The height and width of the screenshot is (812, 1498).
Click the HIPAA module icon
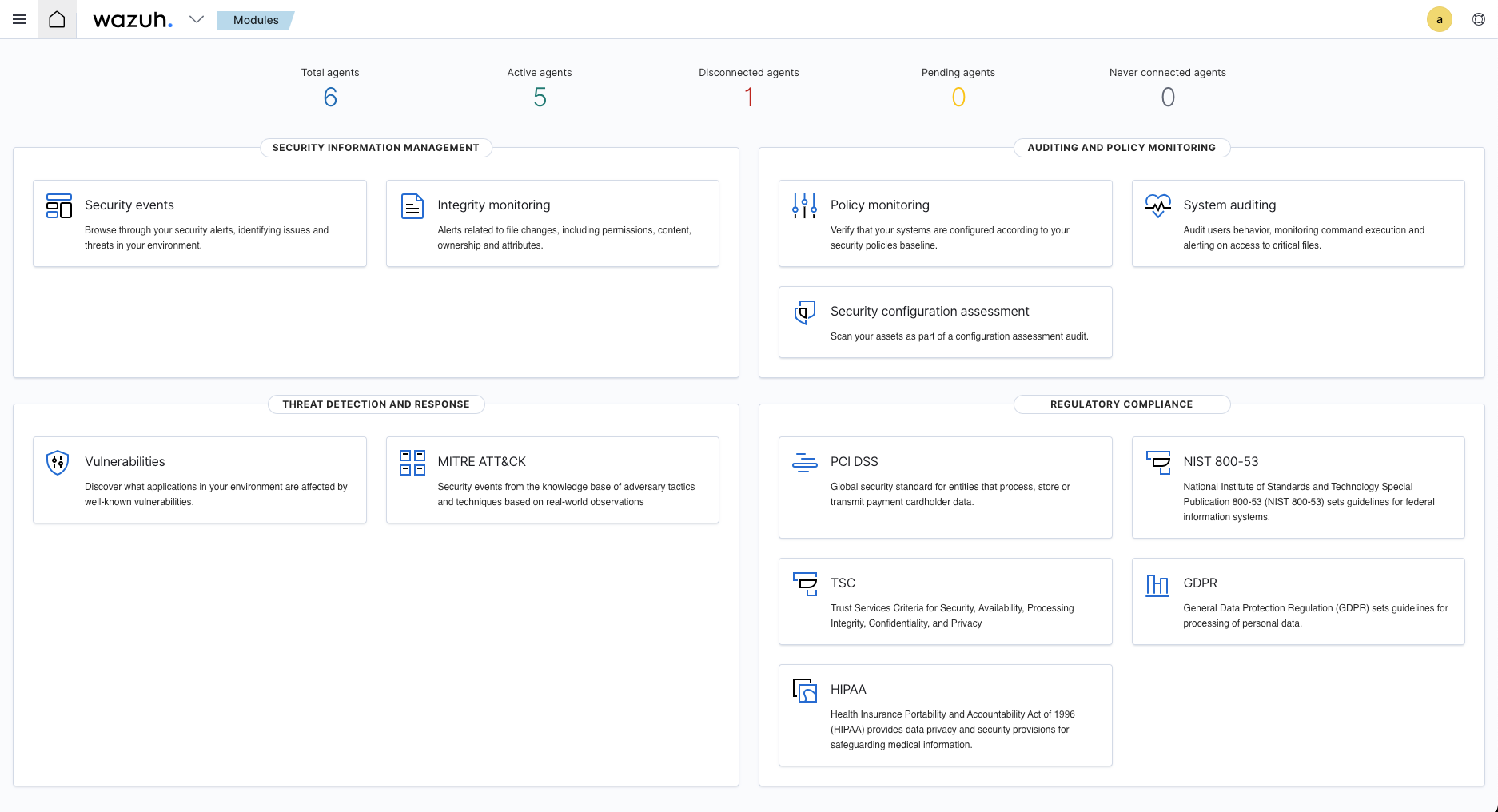[x=804, y=691]
